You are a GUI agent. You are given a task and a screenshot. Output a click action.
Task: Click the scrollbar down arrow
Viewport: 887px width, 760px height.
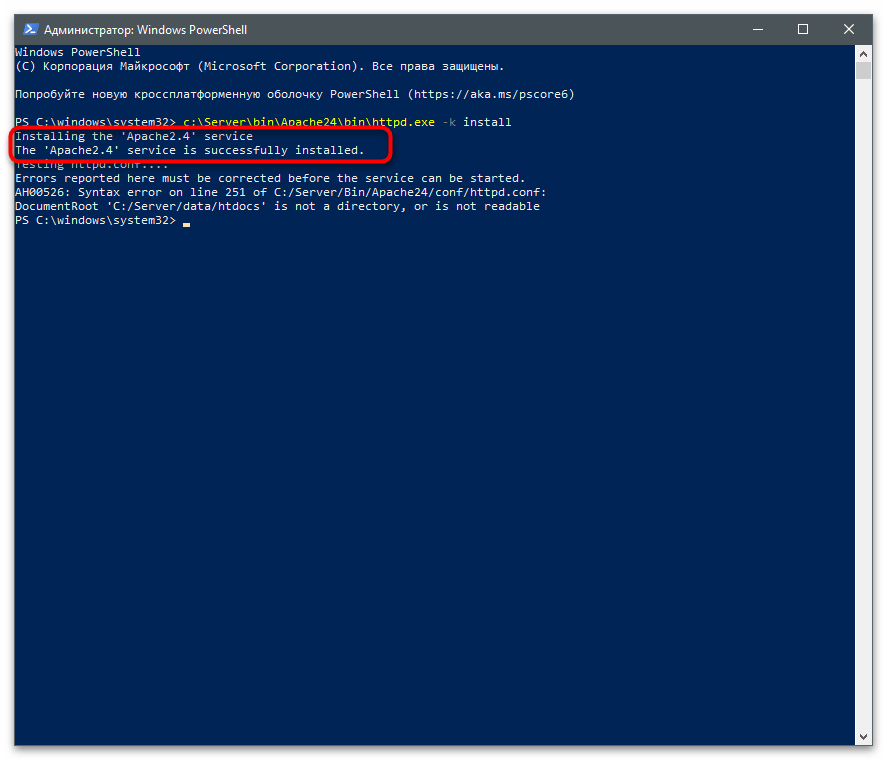pos(863,739)
